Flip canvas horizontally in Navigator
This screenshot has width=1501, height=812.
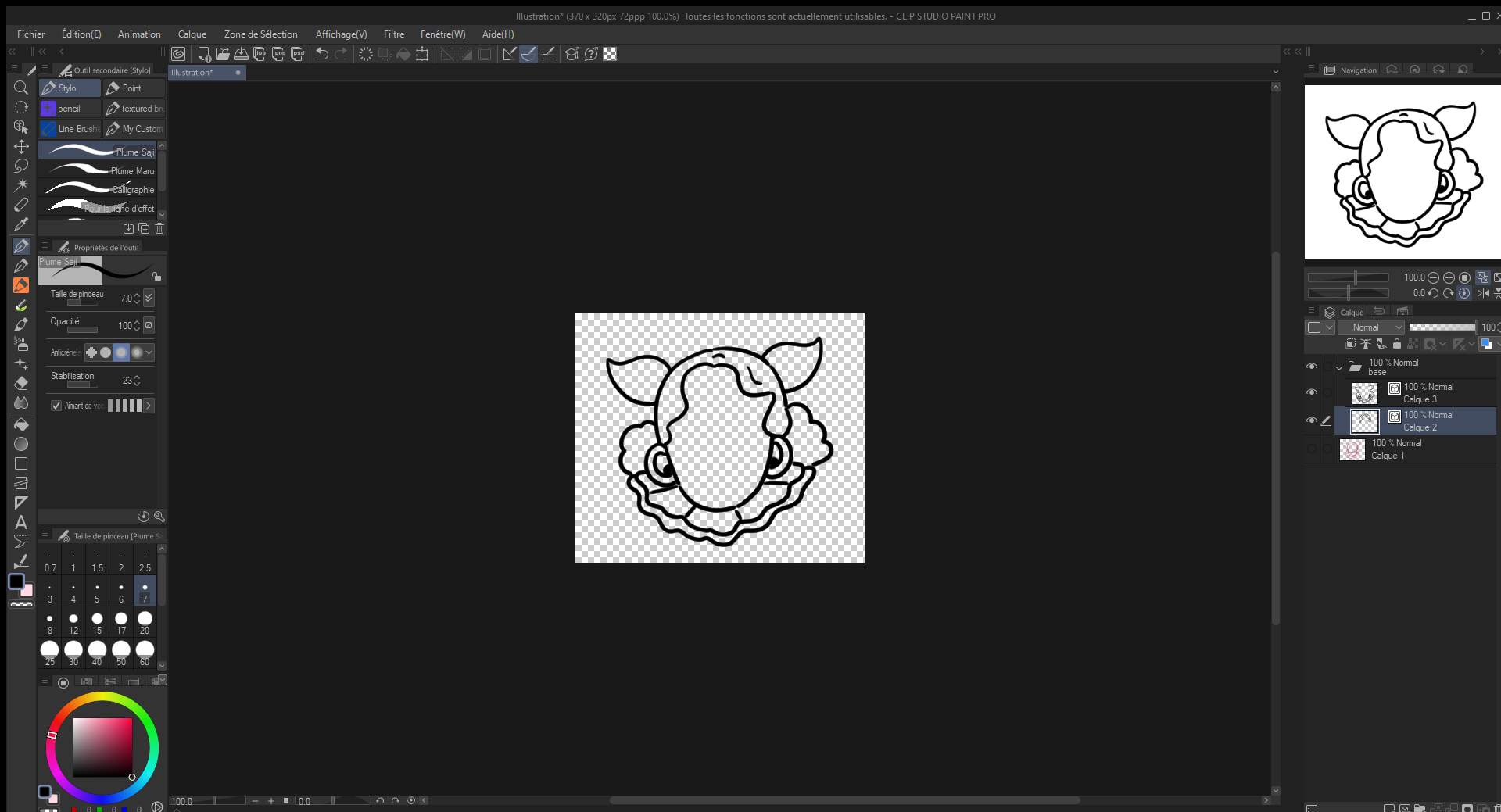point(1483,293)
